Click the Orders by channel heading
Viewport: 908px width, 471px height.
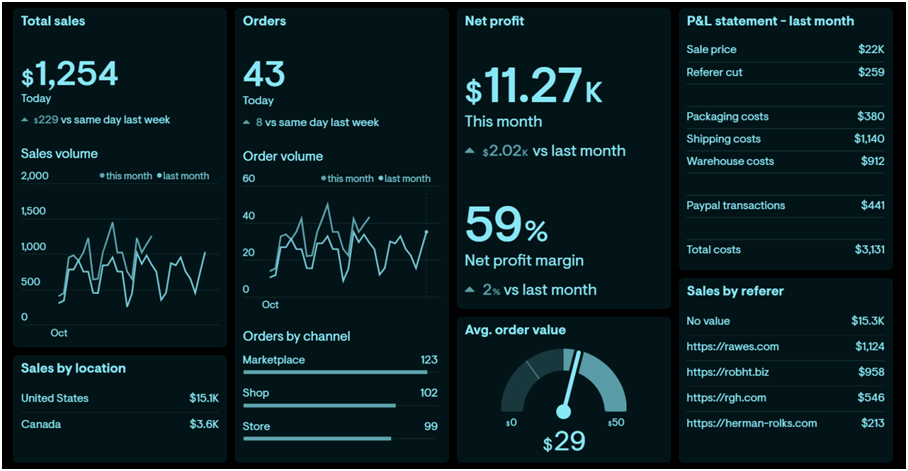coord(296,337)
